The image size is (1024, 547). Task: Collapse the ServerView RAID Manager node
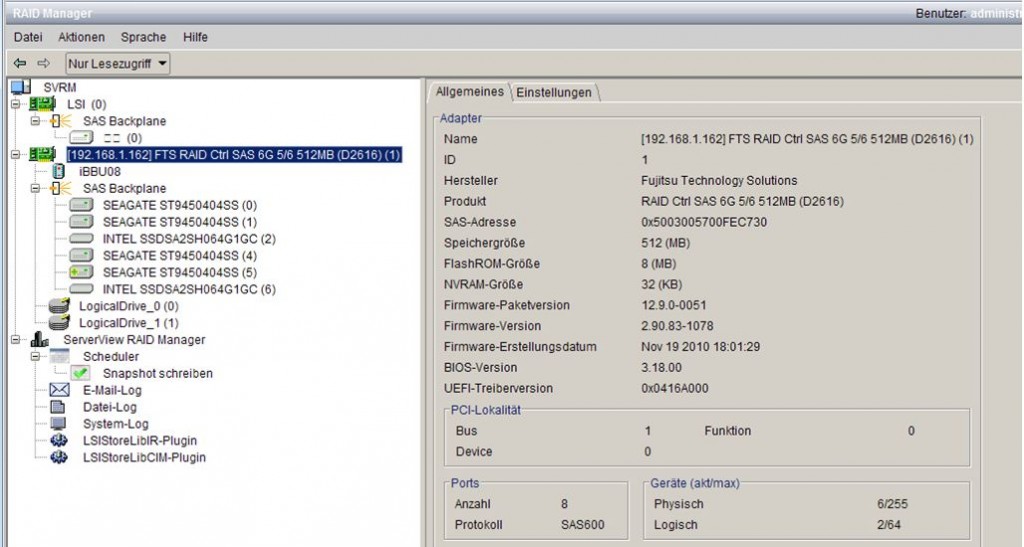16,339
